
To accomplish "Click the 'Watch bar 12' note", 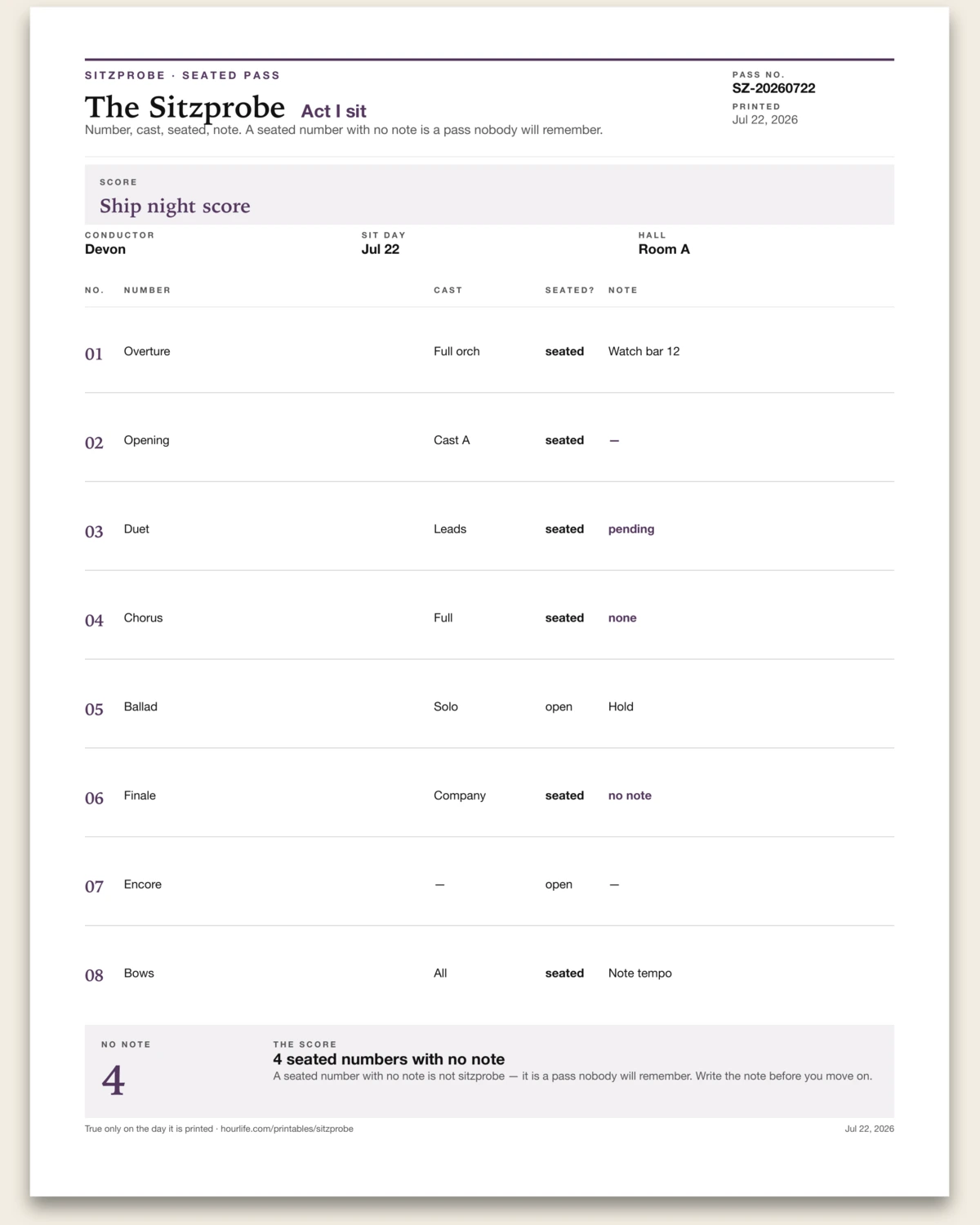I will coord(644,351).
